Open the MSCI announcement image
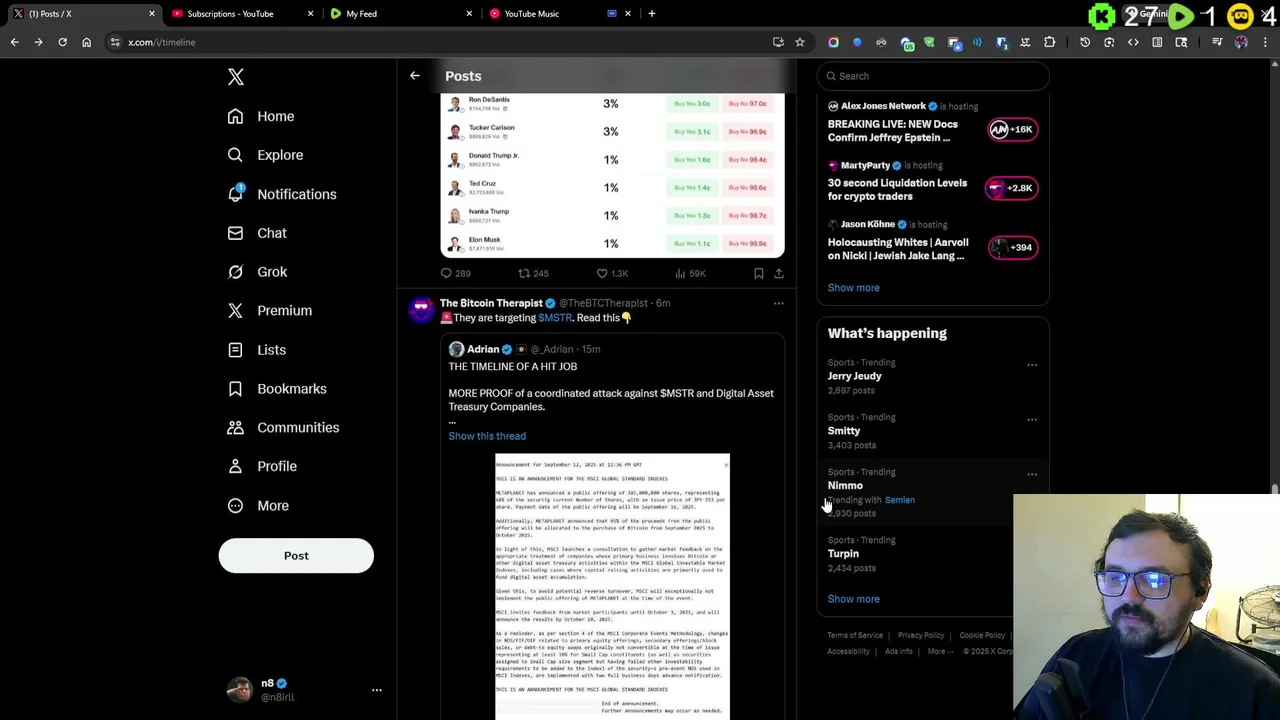The image size is (1280, 720). (612, 587)
